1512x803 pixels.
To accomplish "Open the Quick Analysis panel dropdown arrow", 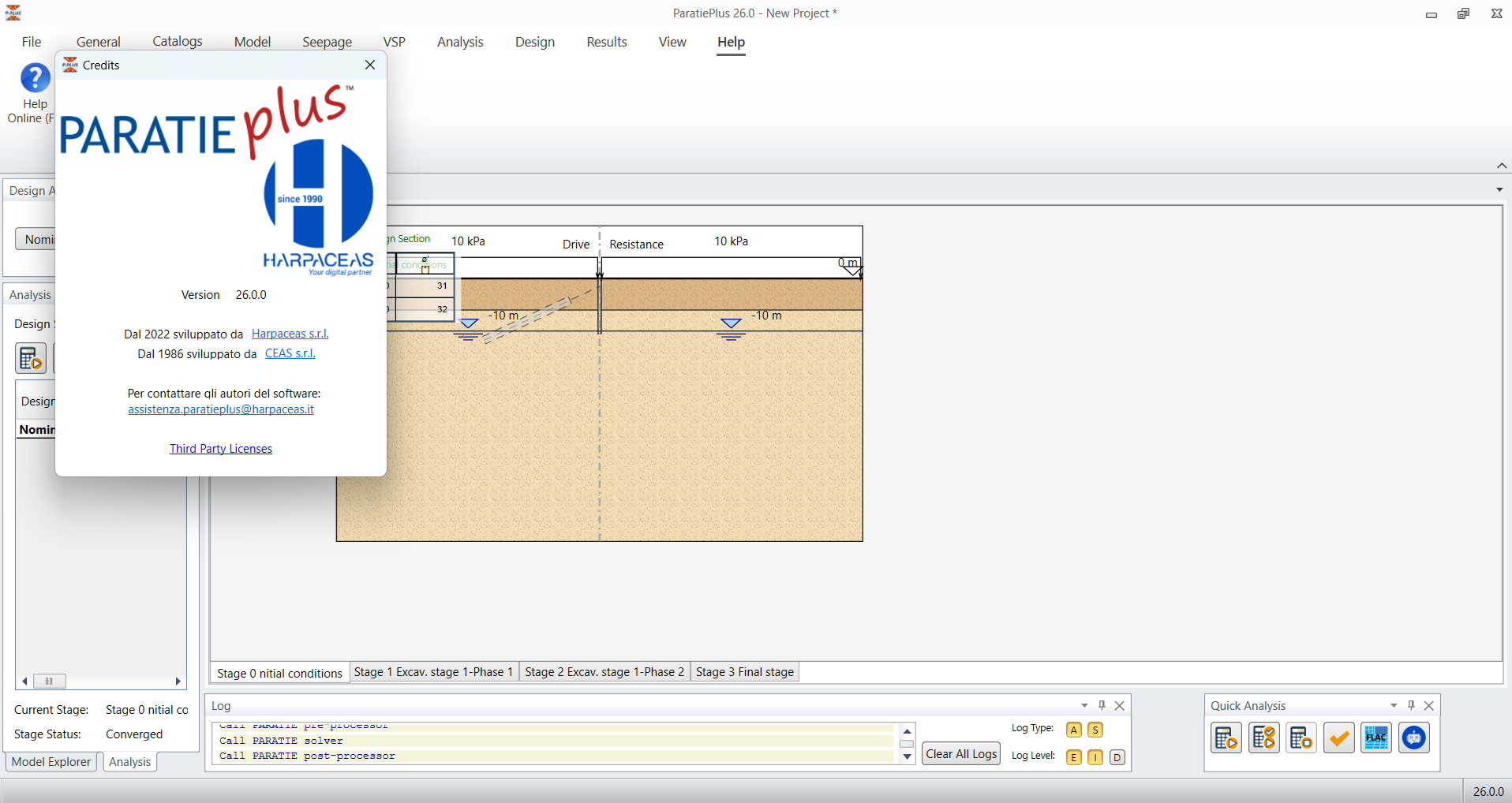I will (1394, 705).
